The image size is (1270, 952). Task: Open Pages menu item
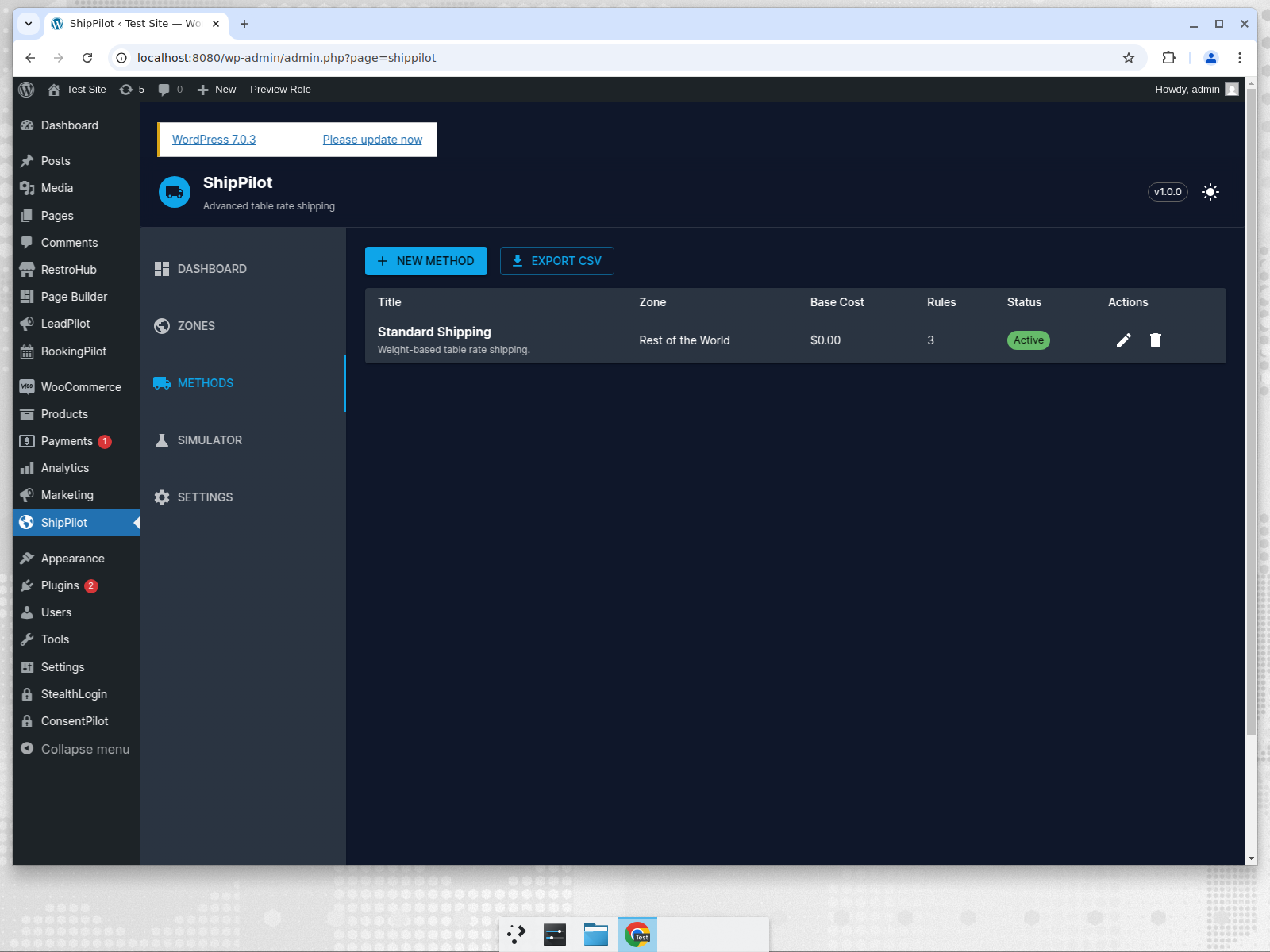tap(76, 216)
